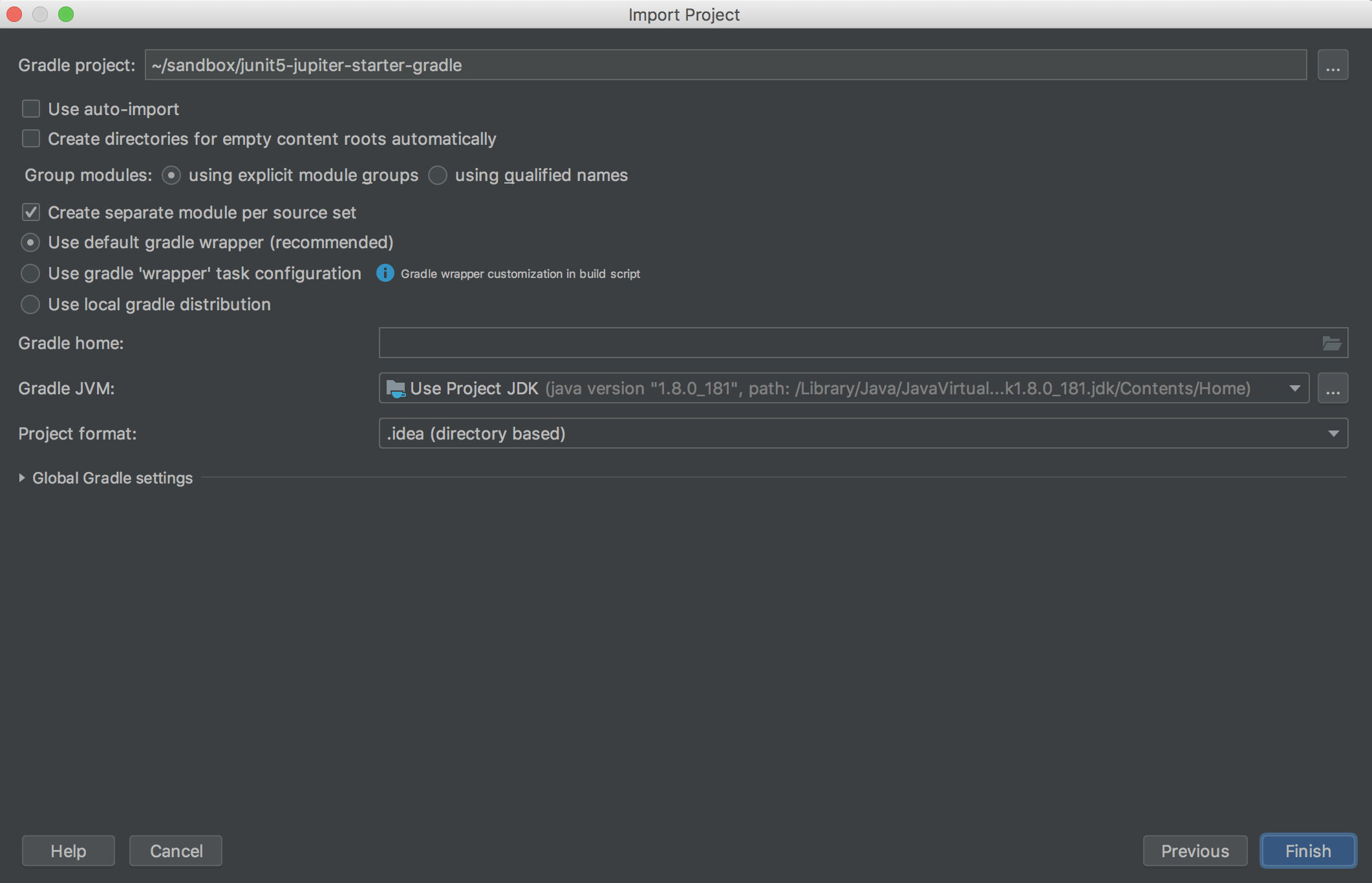
Task: Select Use default gradle wrapper option
Action: (30, 242)
